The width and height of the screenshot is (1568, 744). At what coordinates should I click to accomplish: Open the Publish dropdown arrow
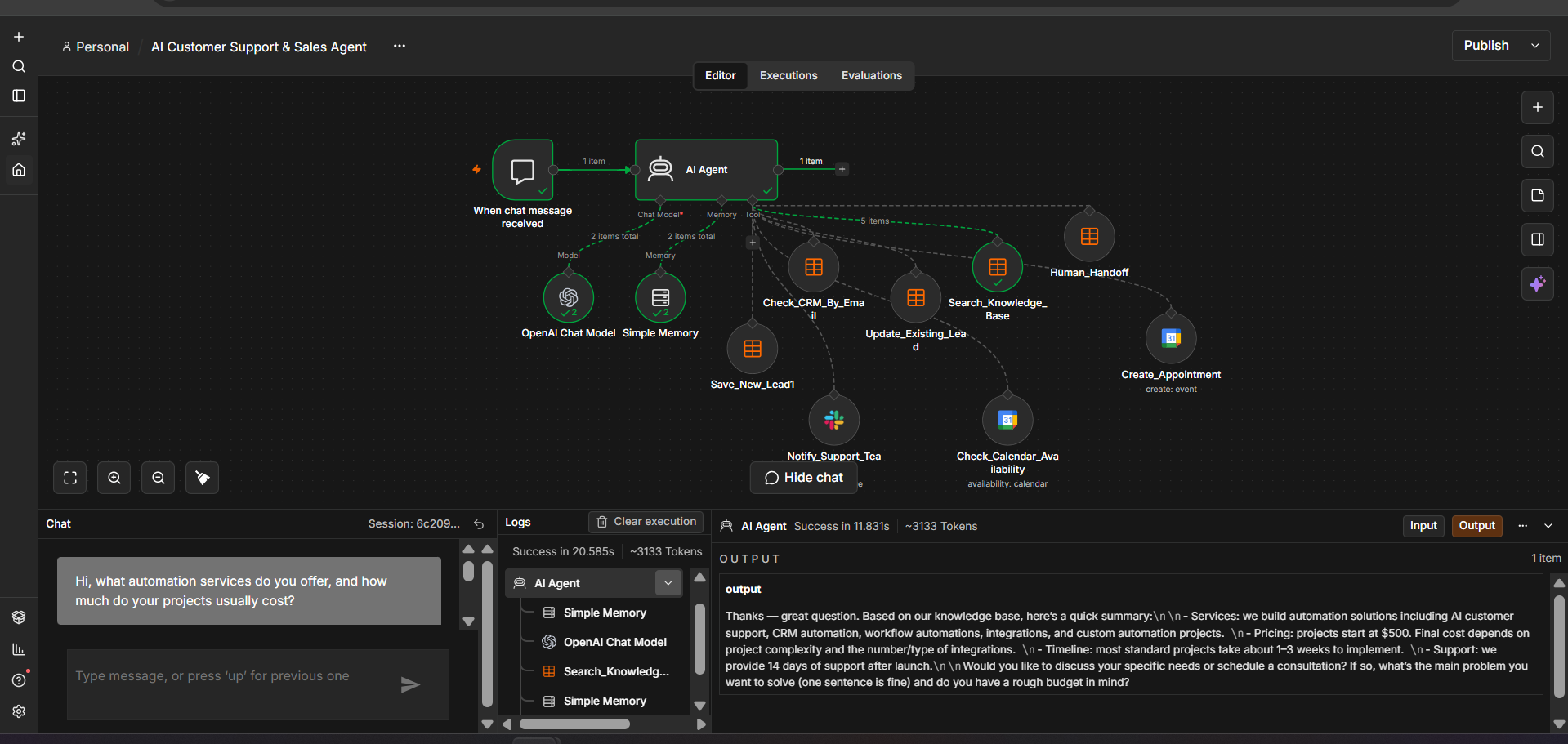[1535, 46]
